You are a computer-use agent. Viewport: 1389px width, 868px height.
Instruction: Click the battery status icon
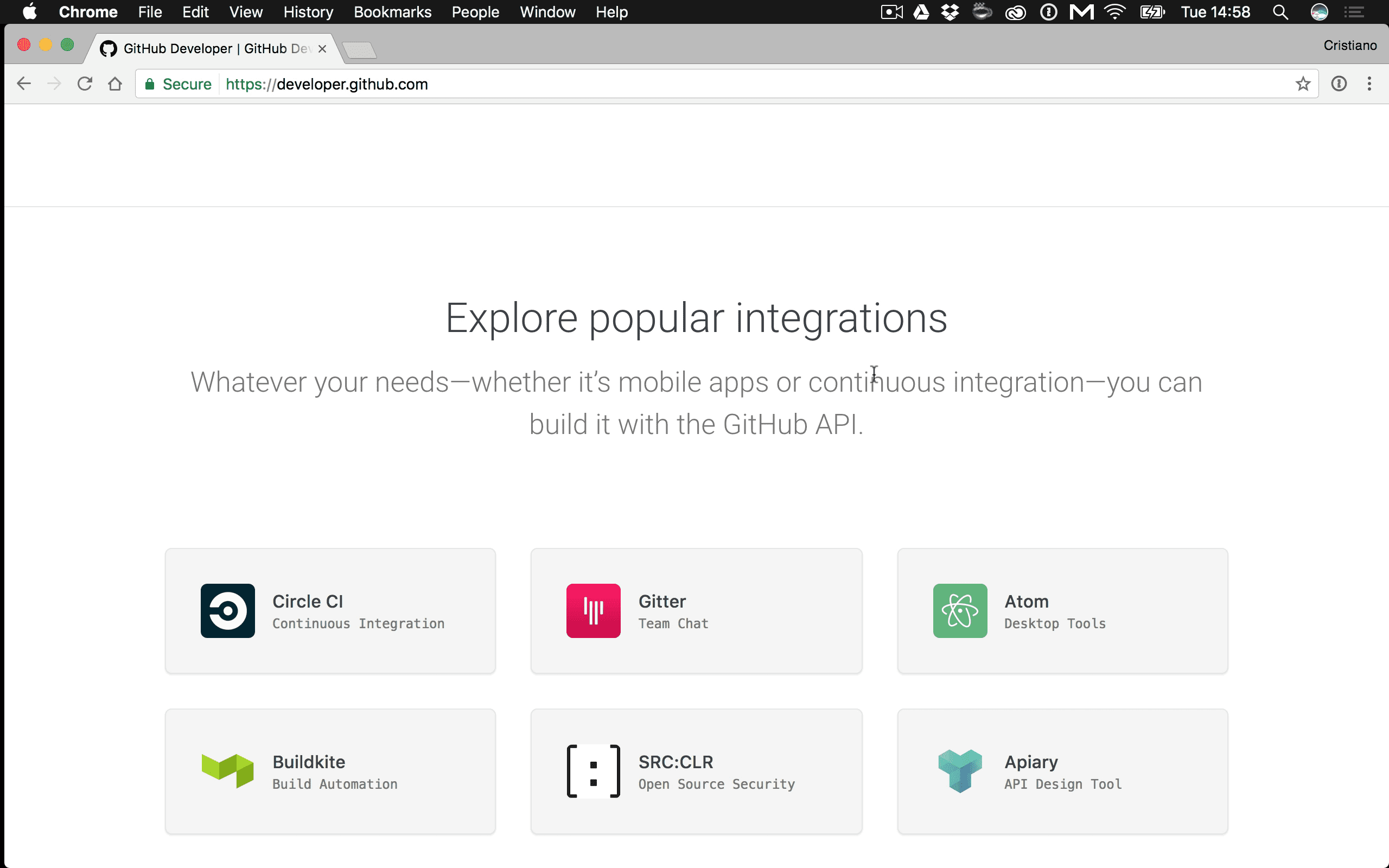coord(1152,11)
